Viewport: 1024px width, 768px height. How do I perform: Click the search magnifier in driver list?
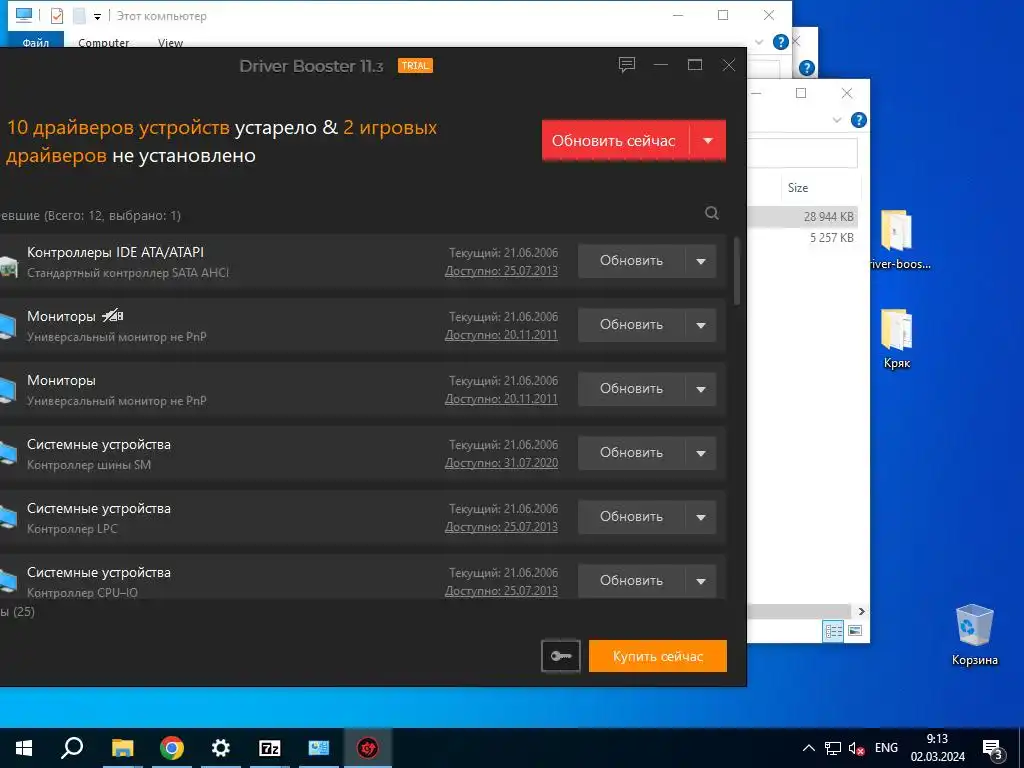coord(712,213)
